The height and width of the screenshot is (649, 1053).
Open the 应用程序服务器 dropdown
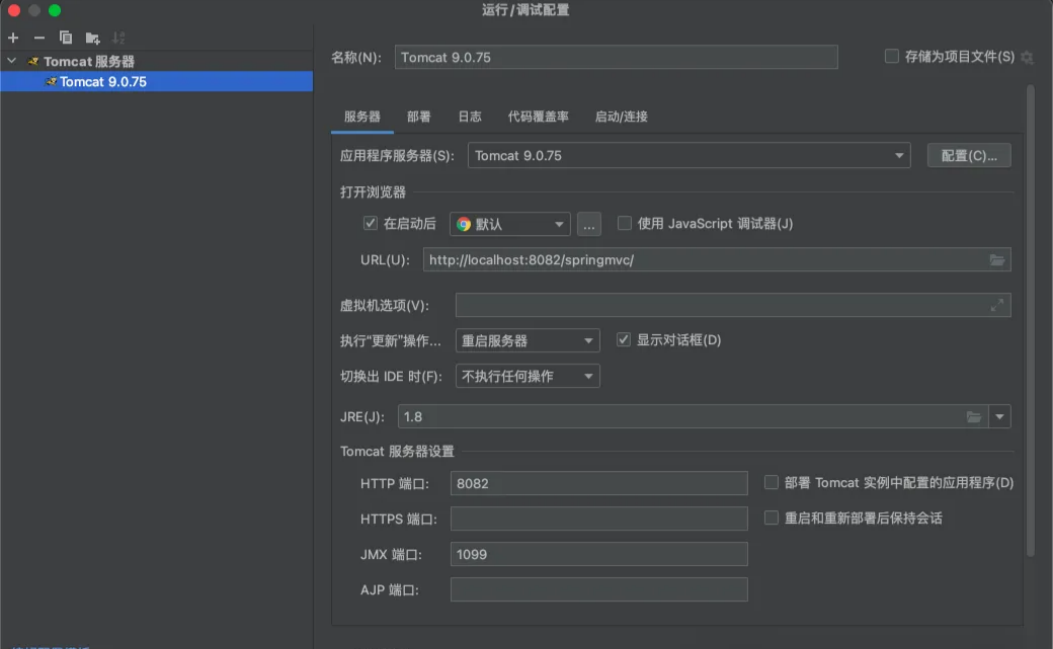pos(689,156)
